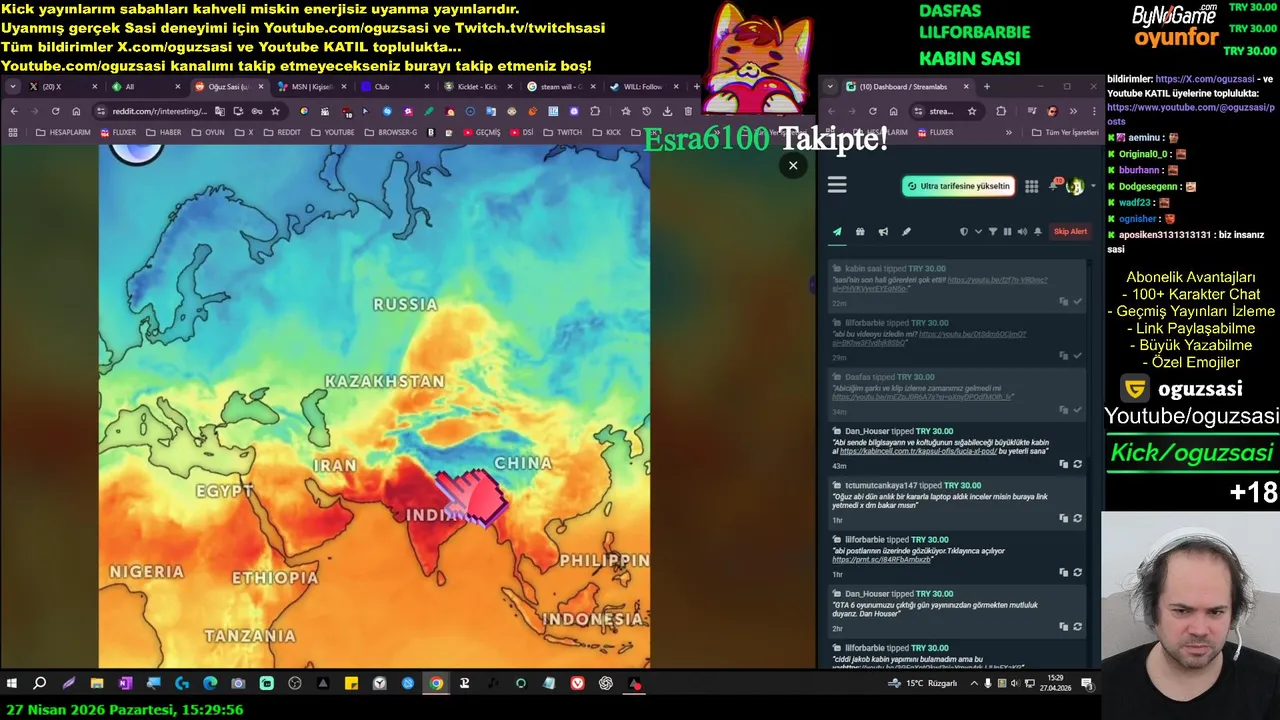This screenshot has width=1280, height=720.
Task: Open the TWITCH bookmark folder
Action: (563, 132)
